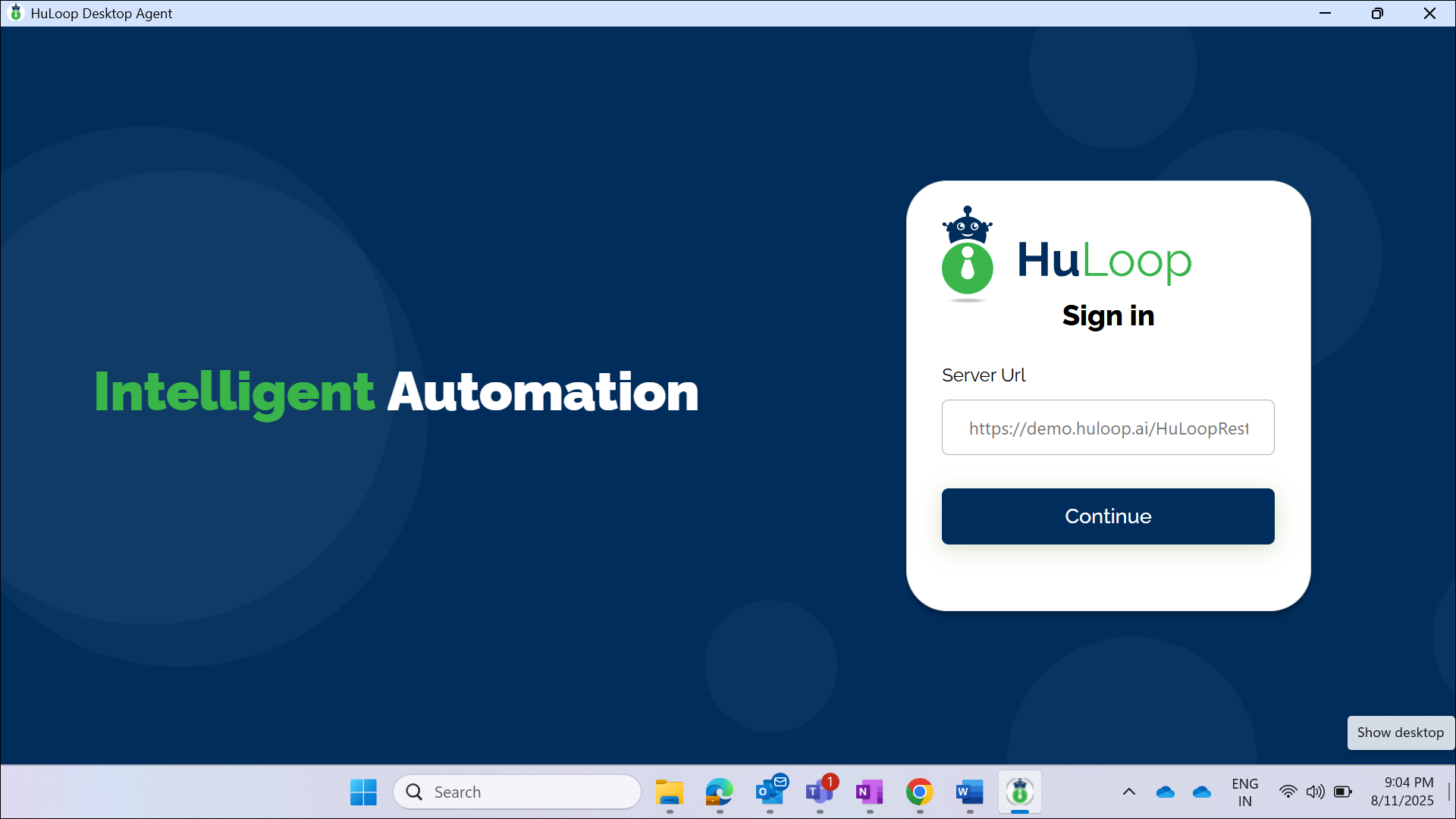This screenshot has height=819, width=1456.
Task: Open the HuLoop Desktop Agent taskbar icon
Action: pos(1019,792)
